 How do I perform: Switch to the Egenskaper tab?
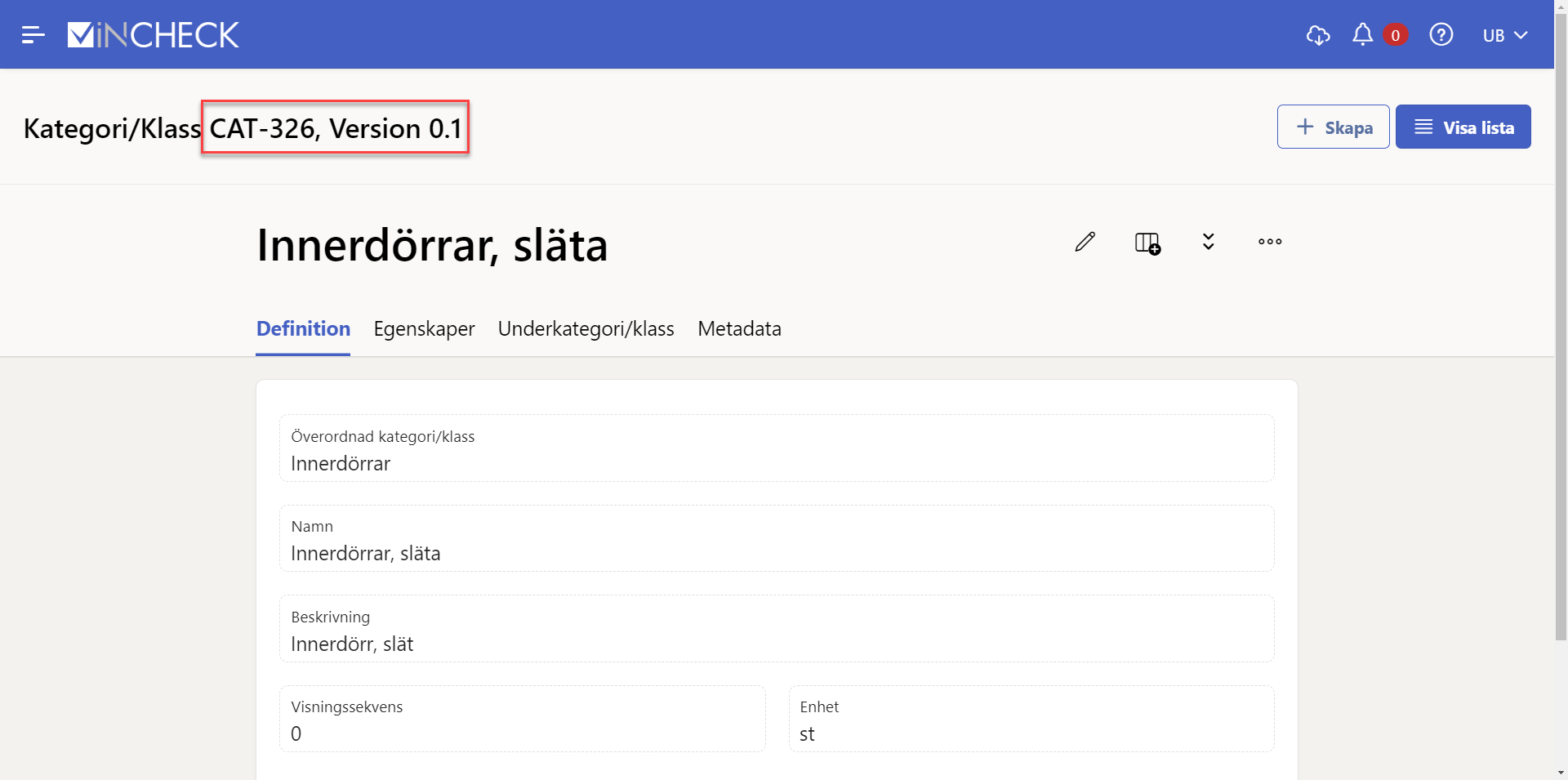click(x=424, y=328)
